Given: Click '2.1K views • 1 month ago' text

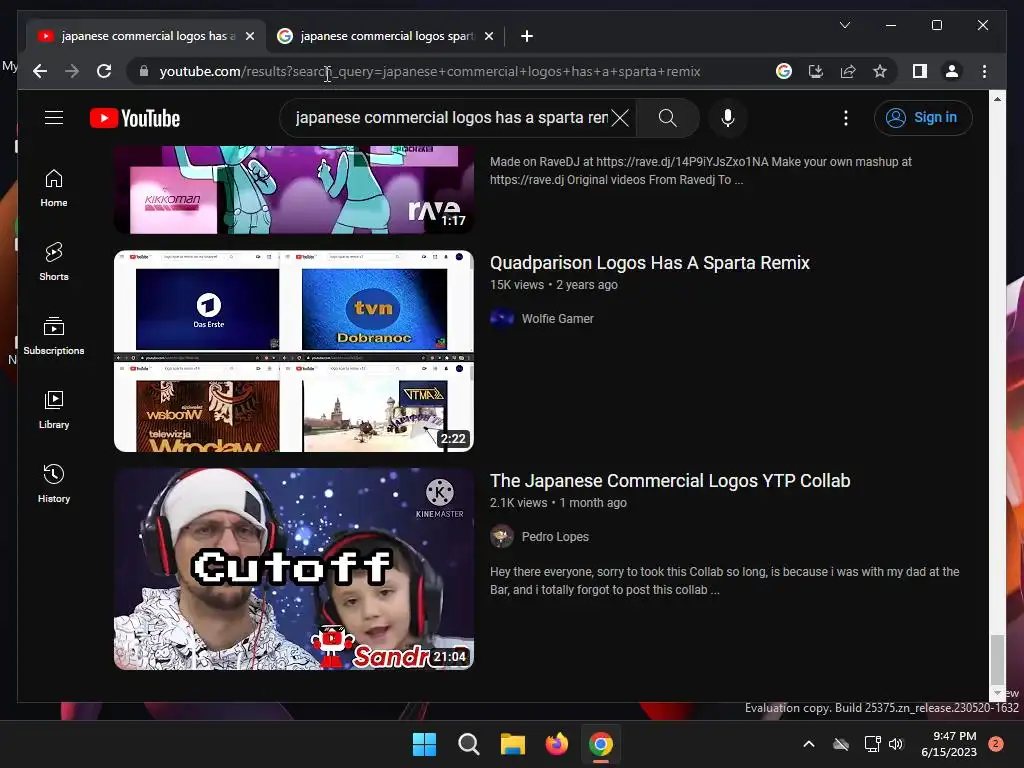Looking at the screenshot, I should click(558, 503).
